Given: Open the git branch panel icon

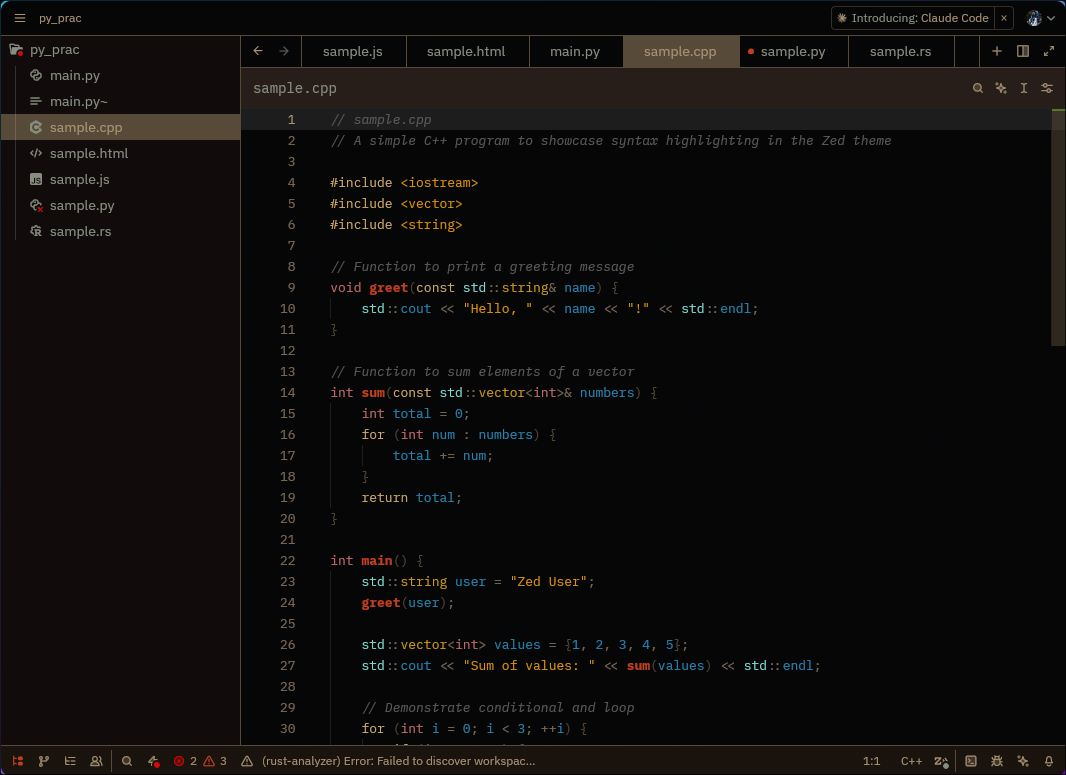Looking at the screenshot, I should pos(44,761).
